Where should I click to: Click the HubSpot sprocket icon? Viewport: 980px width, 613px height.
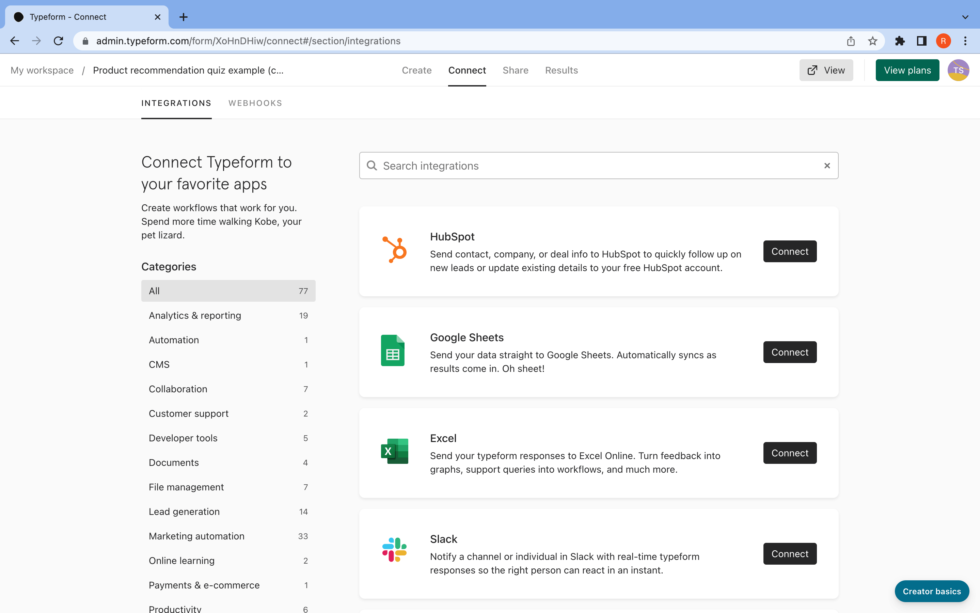(394, 251)
